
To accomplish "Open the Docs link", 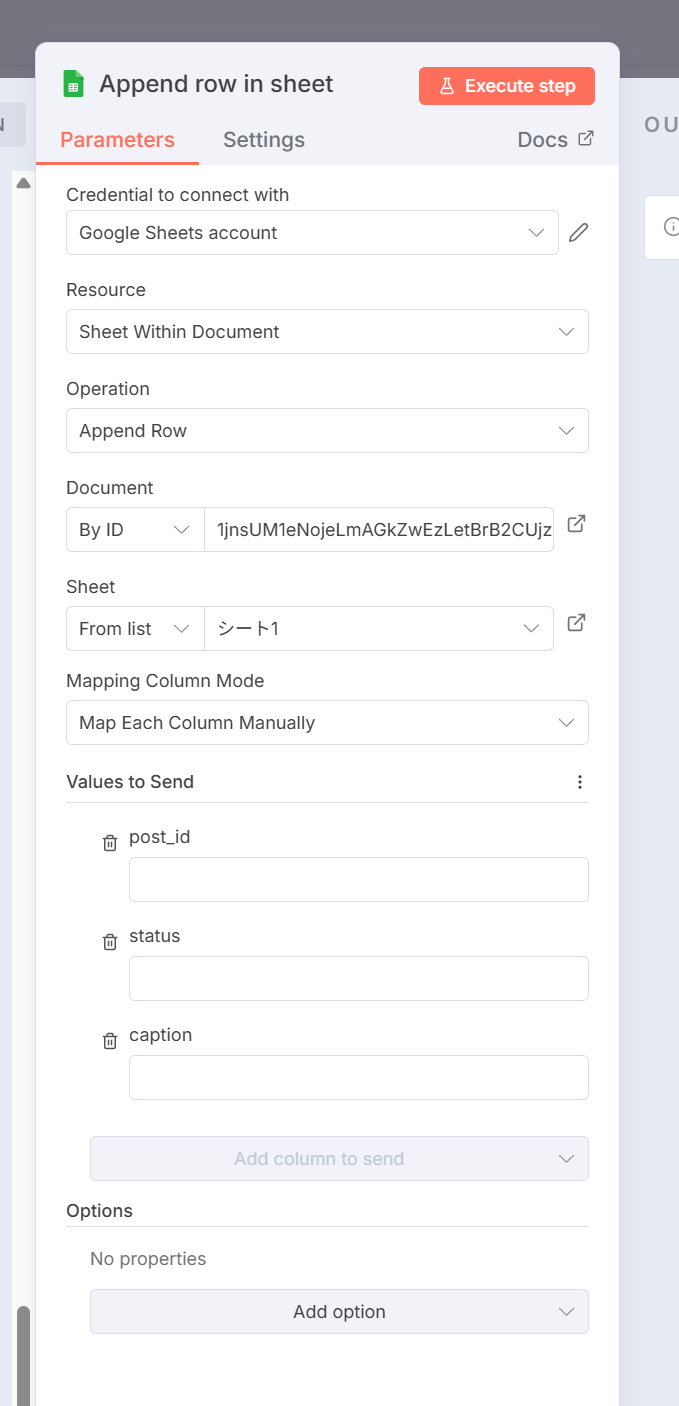I will pyautogui.click(x=555, y=140).
